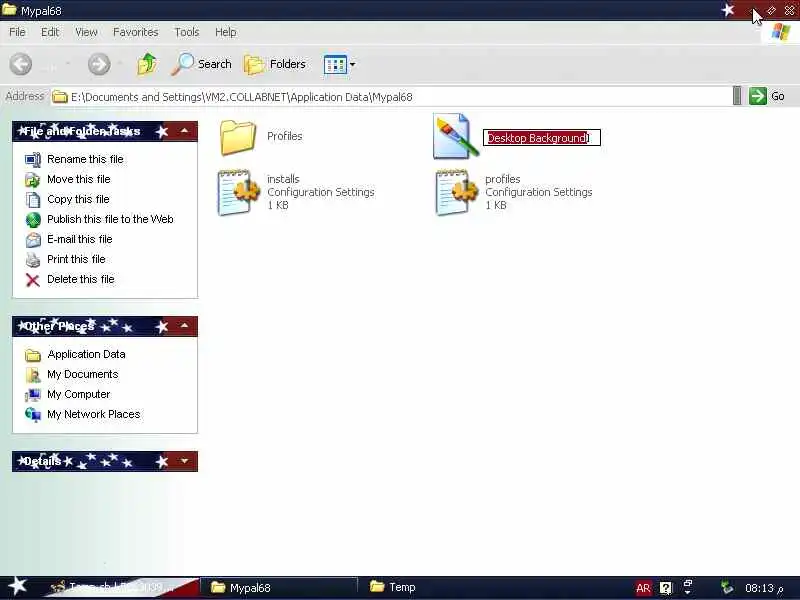Collapse the Other Places panel
The image size is (800, 600).
pos(184,326)
